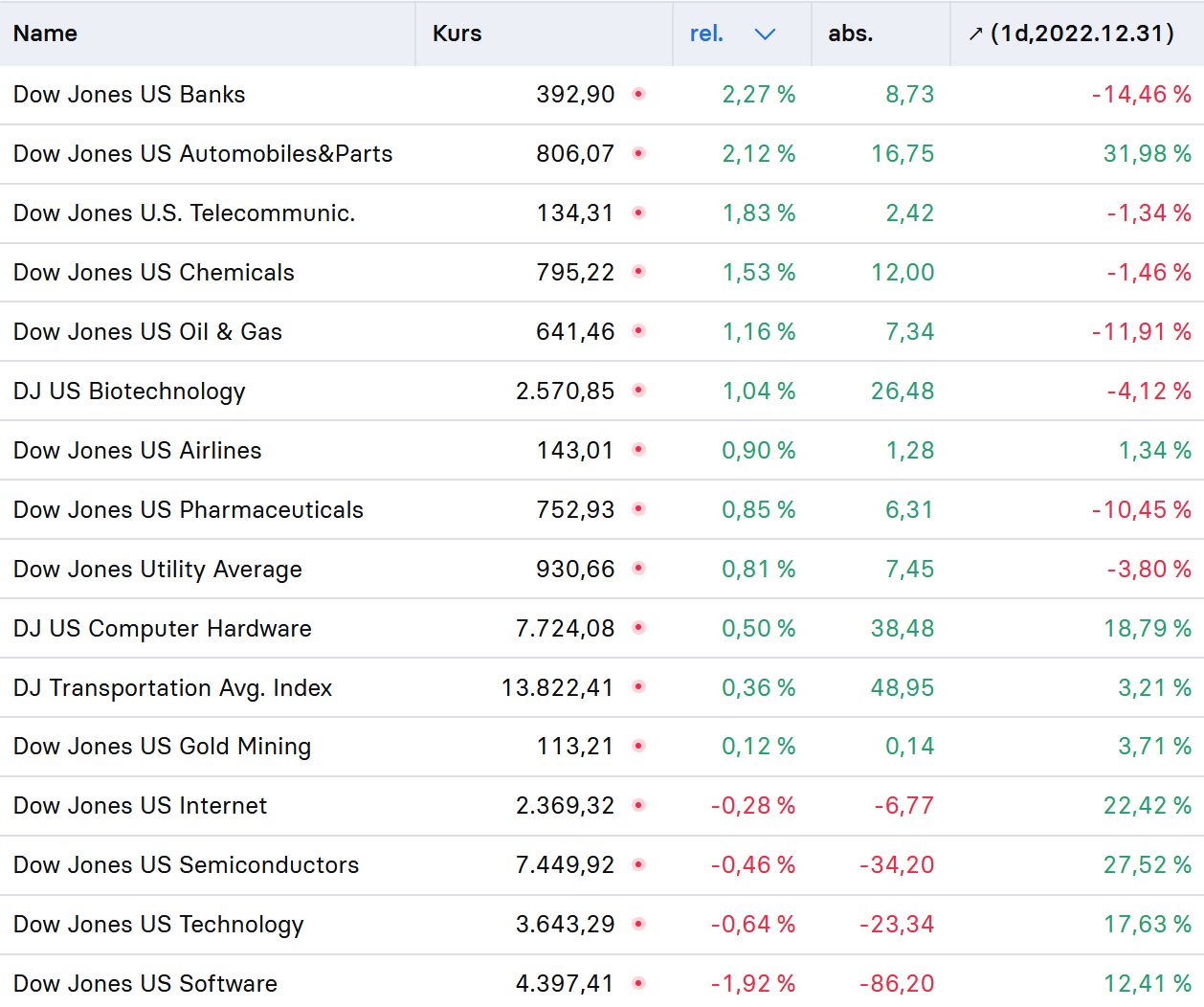This screenshot has height=1007, width=1204.
Task: Click red status dot for Computer Hardware row
Action: click(x=639, y=628)
